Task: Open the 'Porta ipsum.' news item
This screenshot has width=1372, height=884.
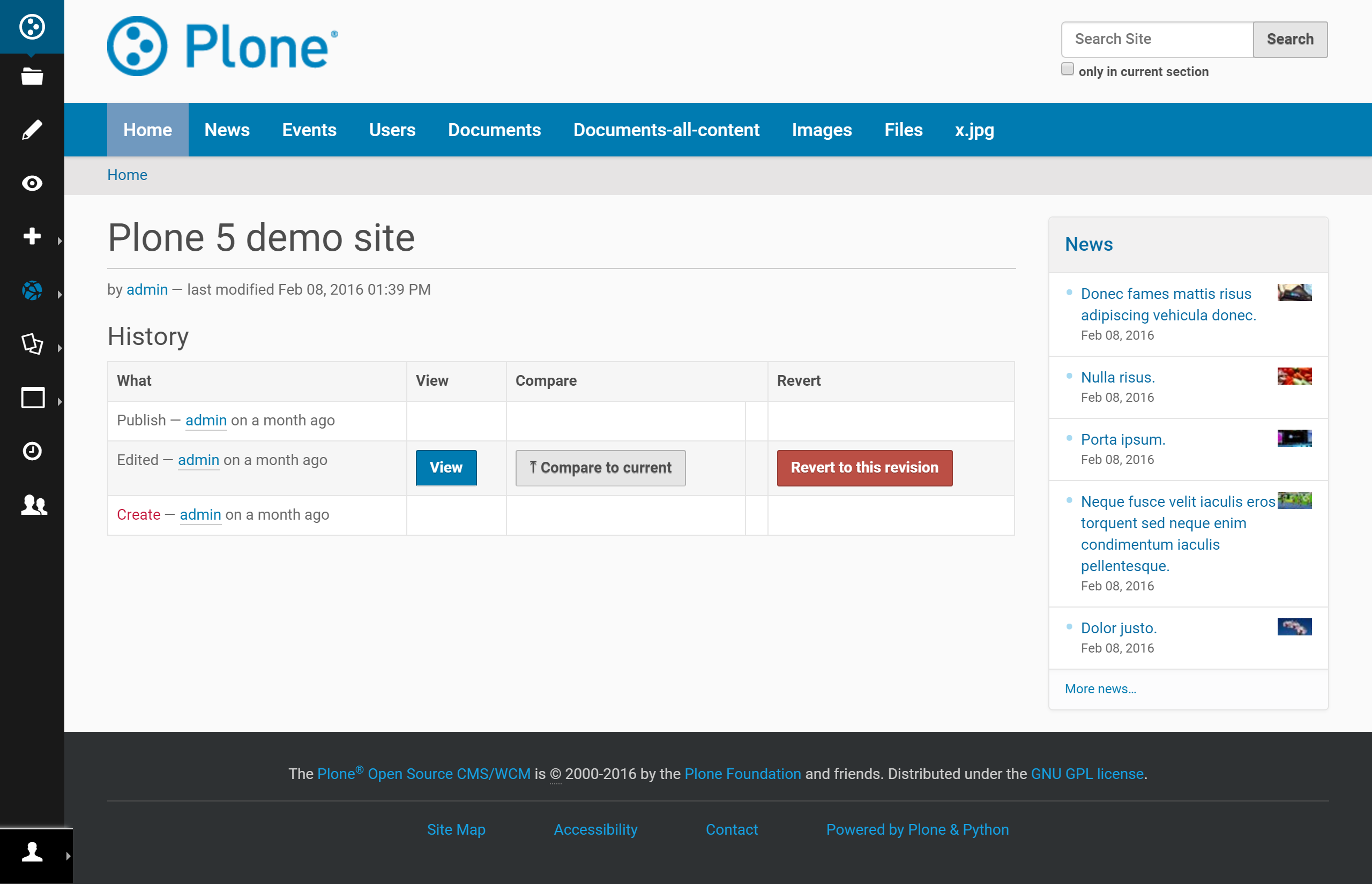Action: tap(1123, 439)
